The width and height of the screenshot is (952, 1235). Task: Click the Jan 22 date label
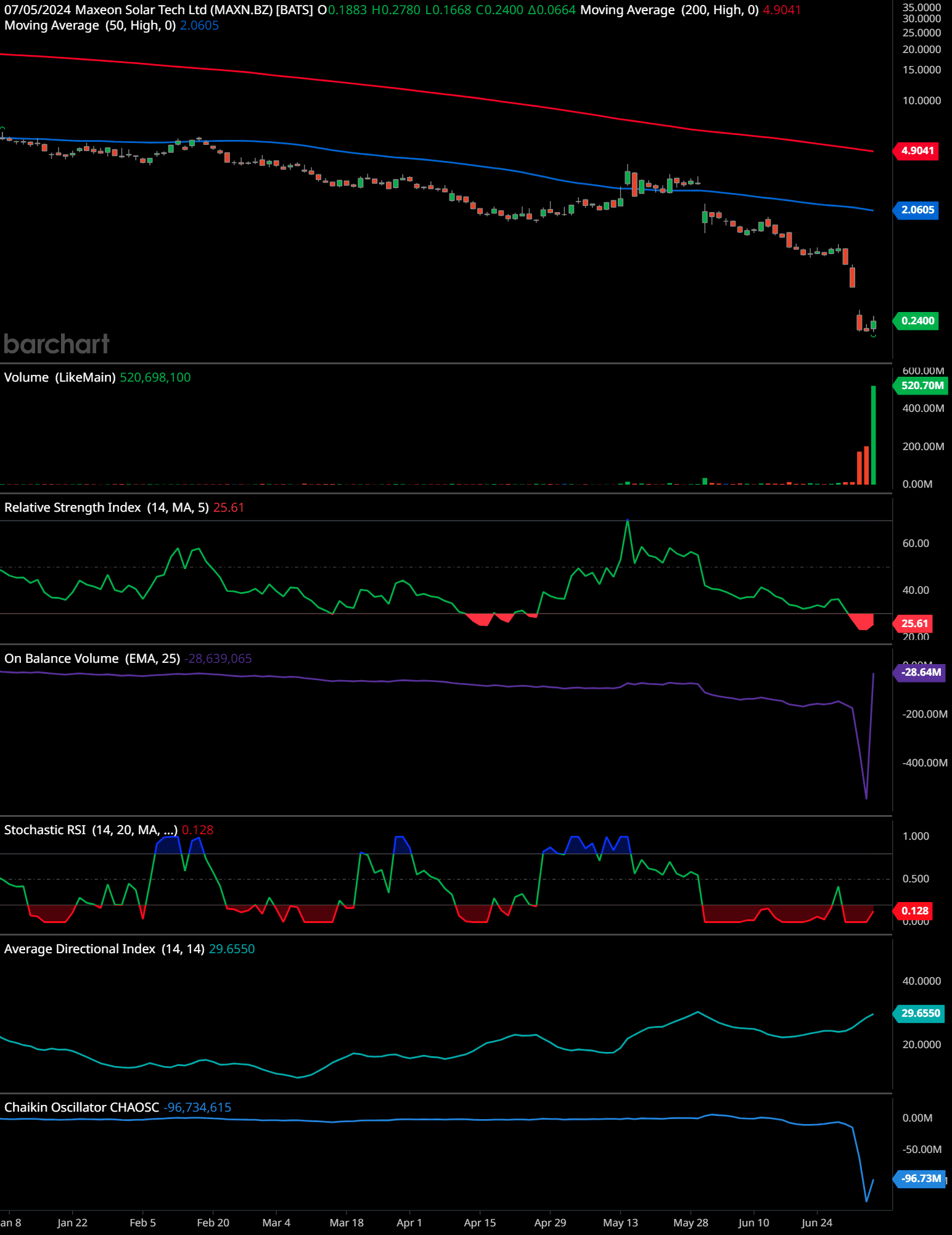coord(72,1223)
